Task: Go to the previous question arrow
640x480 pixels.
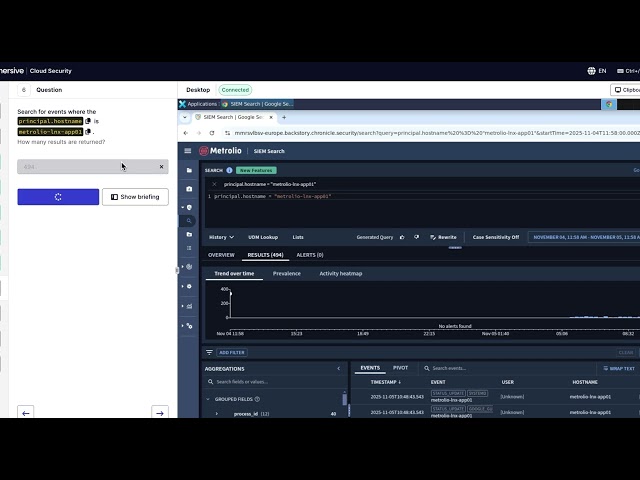Action: click(26, 413)
